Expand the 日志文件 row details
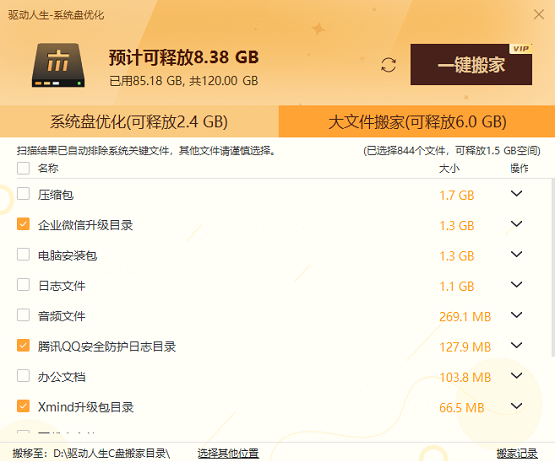The image size is (555, 462). [517, 285]
